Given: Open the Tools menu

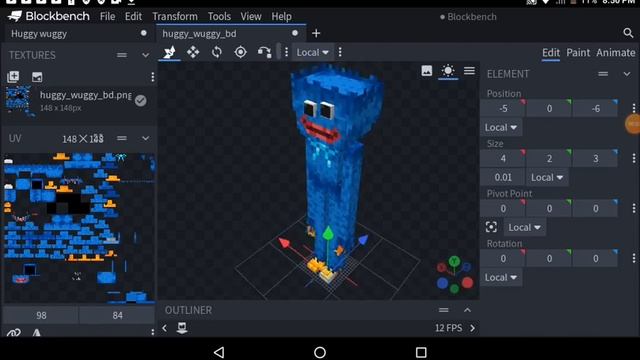Looking at the screenshot, I should (x=219, y=16).
